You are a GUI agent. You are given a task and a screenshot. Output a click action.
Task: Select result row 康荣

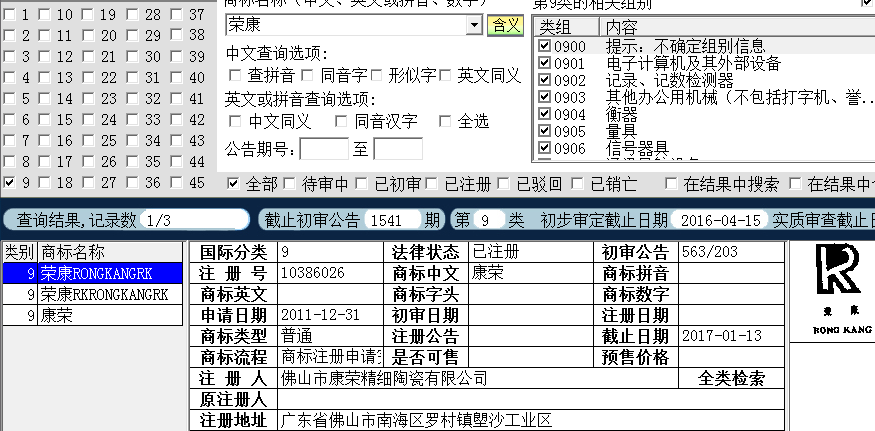[x=93, y=315]
